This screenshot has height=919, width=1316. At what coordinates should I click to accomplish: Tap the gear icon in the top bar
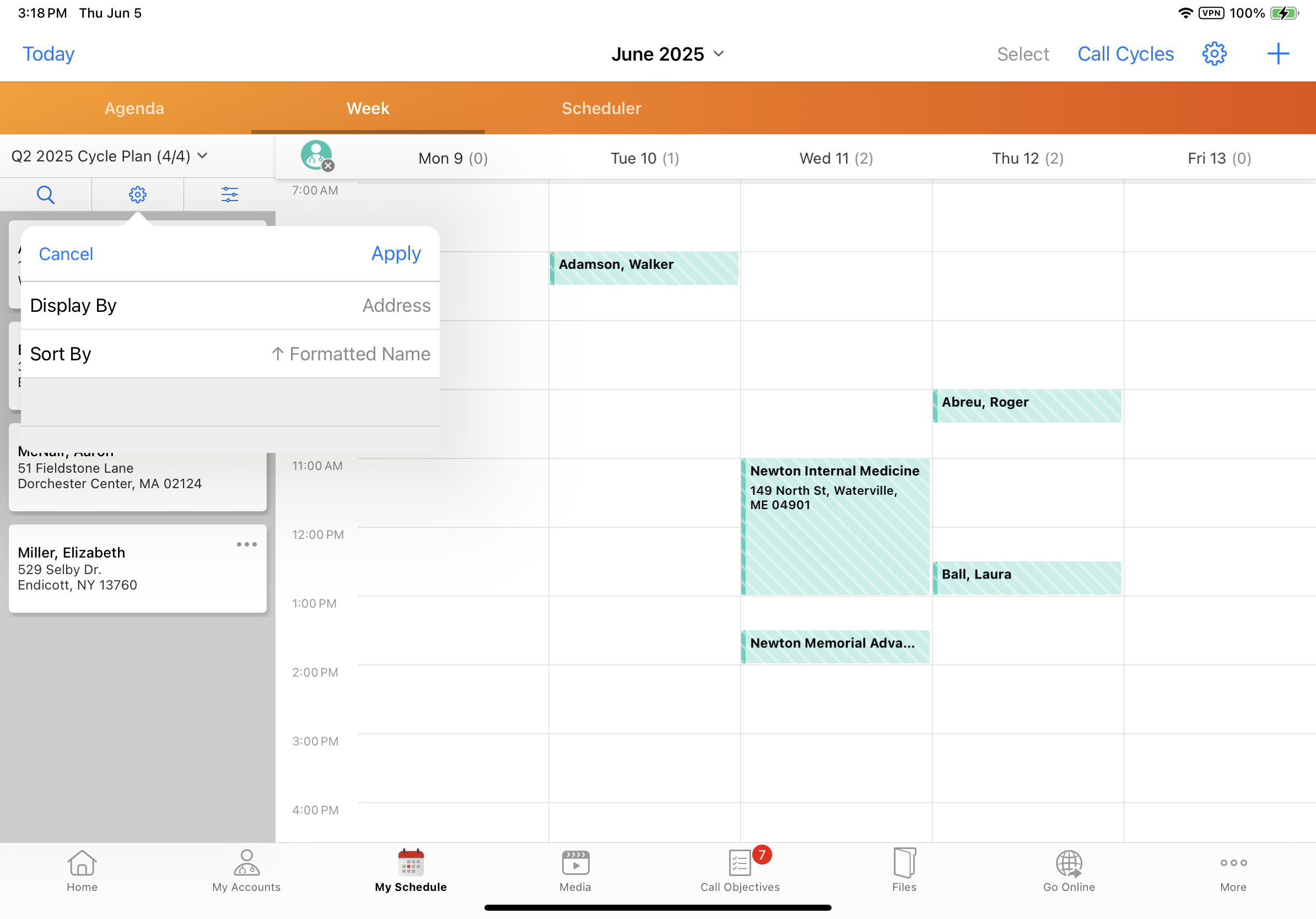point(1213,54)
